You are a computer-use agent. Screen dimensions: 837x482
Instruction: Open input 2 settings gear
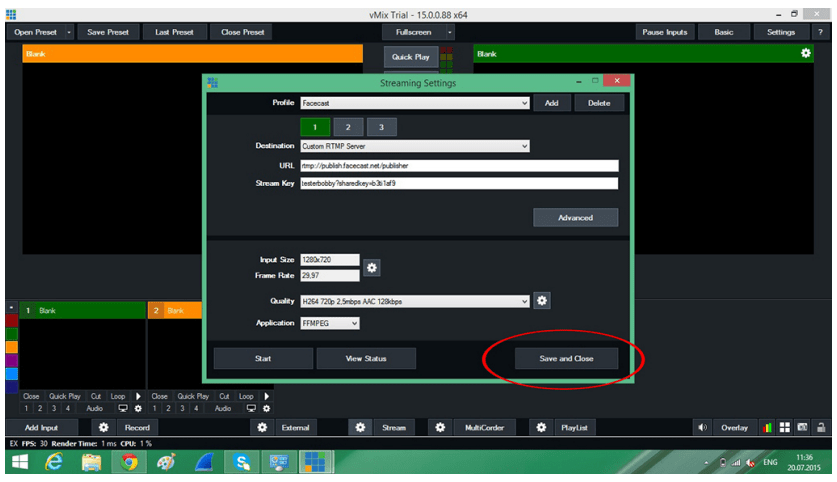(266, 408)
